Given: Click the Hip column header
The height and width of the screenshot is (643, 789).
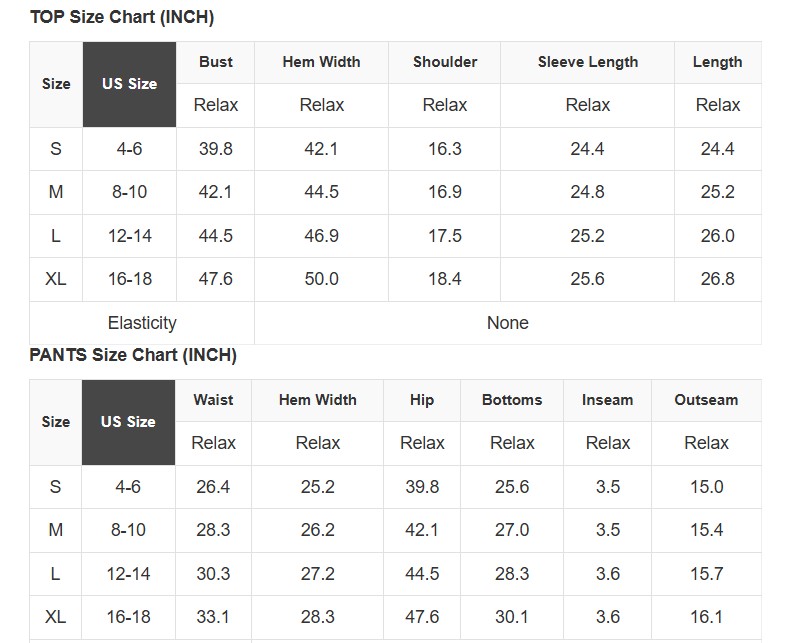Looking at the screenshot, I should coord(422,400).
